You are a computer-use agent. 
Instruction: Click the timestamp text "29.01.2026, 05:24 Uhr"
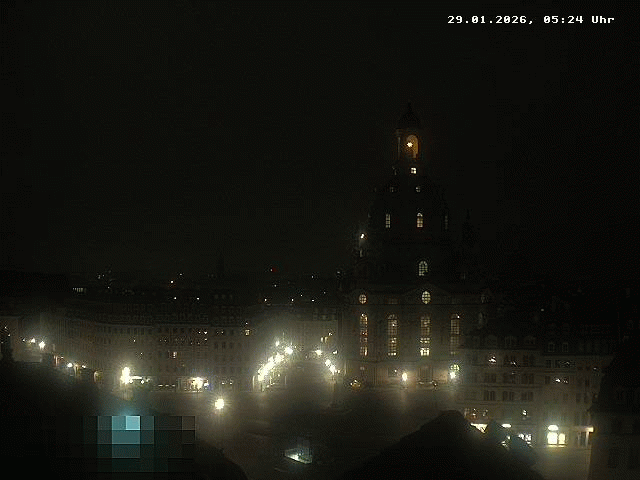click(531, 20)
